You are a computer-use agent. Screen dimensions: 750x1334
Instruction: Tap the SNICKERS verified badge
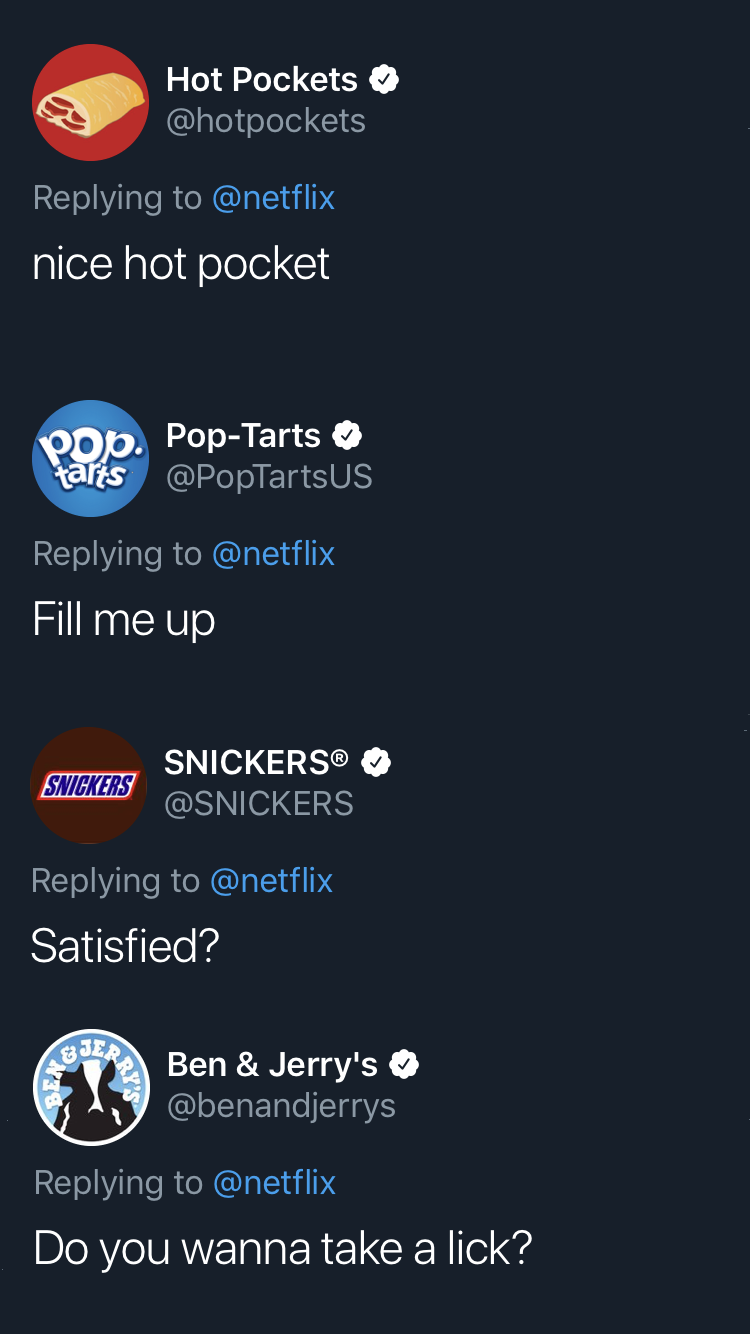click(376, 762)
